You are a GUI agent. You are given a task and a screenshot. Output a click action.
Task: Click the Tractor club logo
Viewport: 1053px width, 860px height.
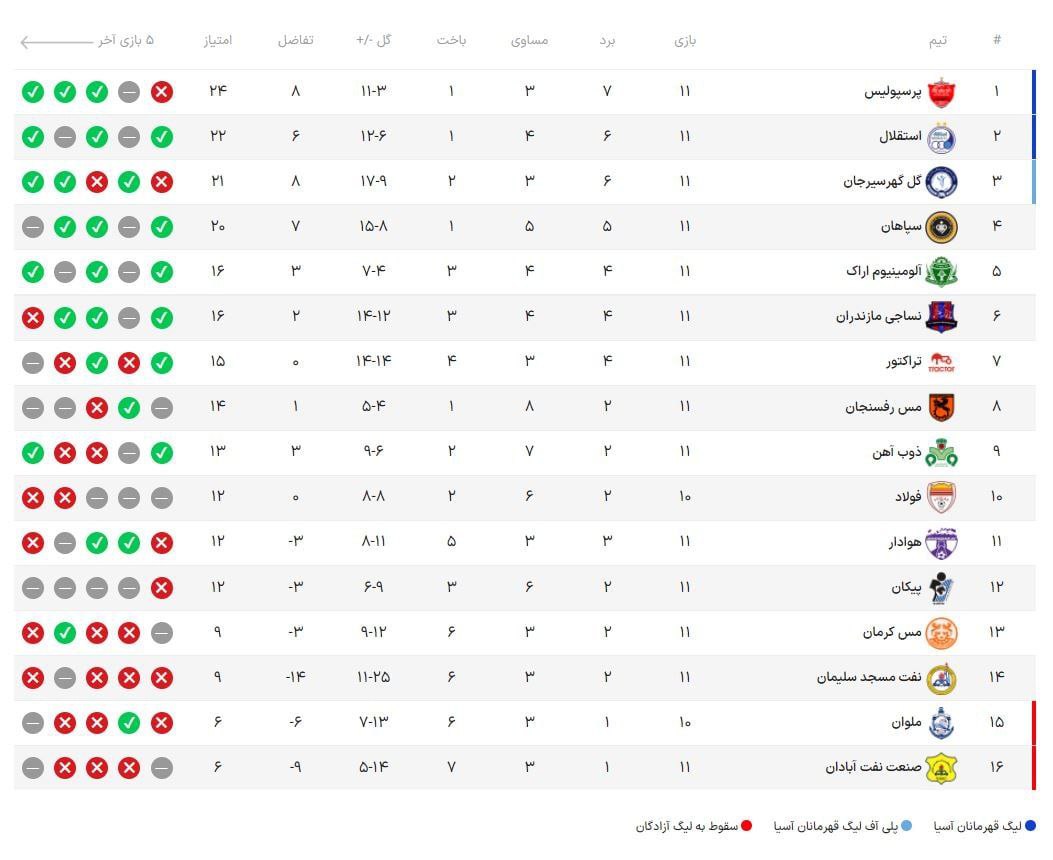pos(942,363)
